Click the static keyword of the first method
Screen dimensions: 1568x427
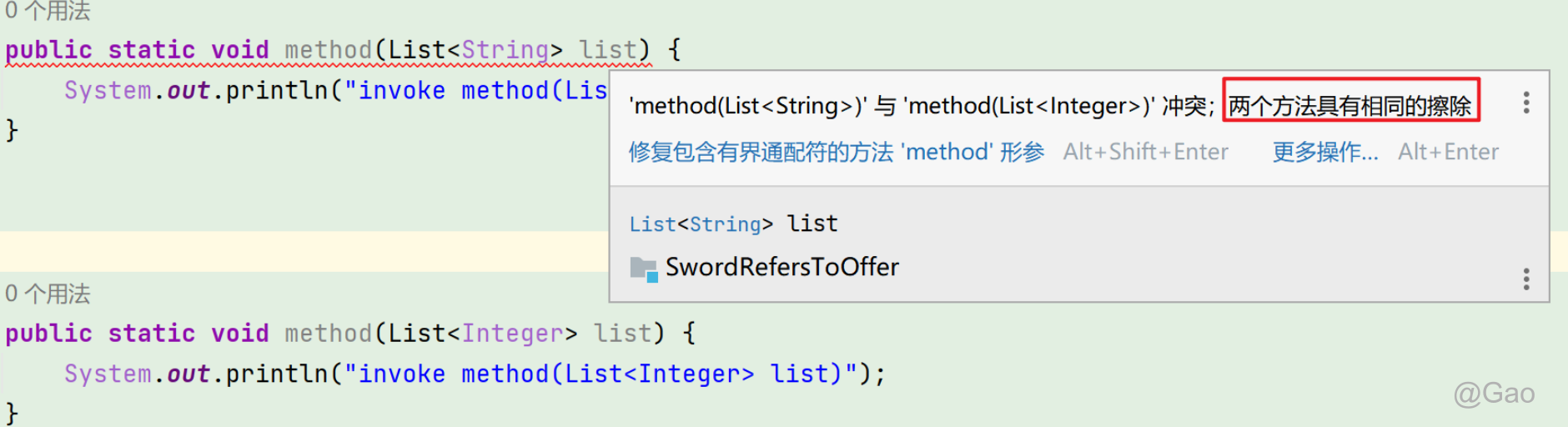(152, 50)
